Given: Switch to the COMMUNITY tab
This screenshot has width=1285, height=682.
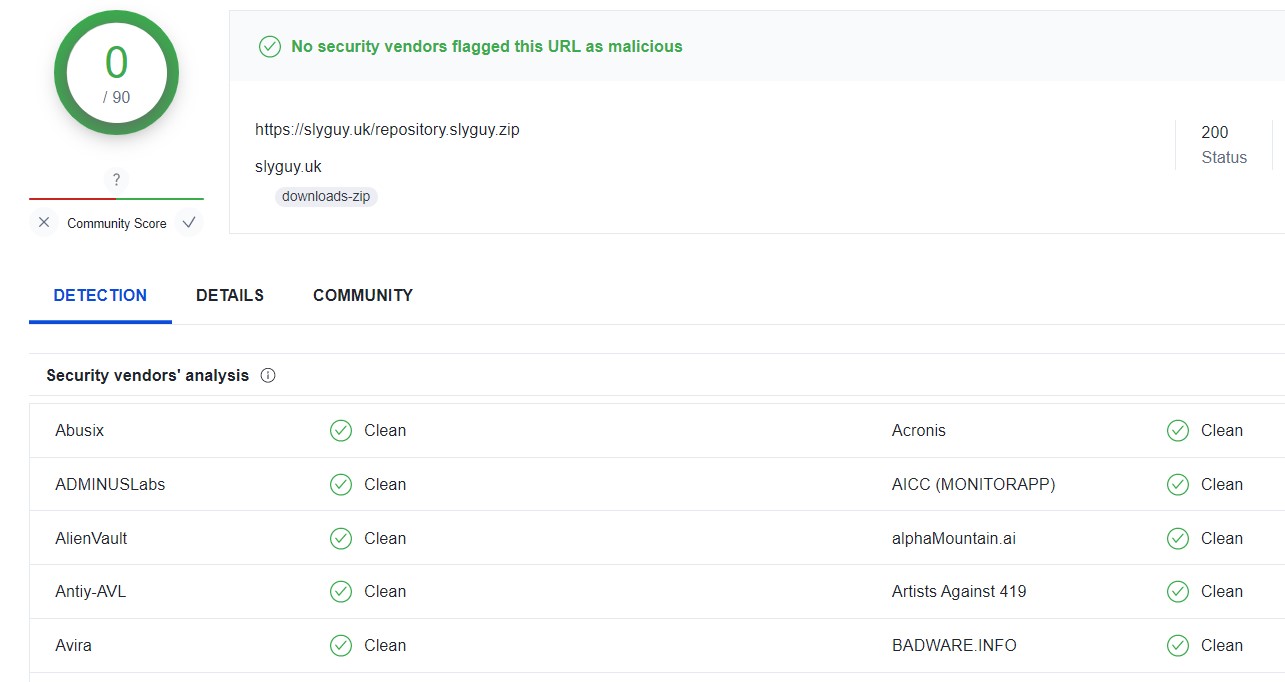Looking at the screenshot, I should (x=363, y=295).
